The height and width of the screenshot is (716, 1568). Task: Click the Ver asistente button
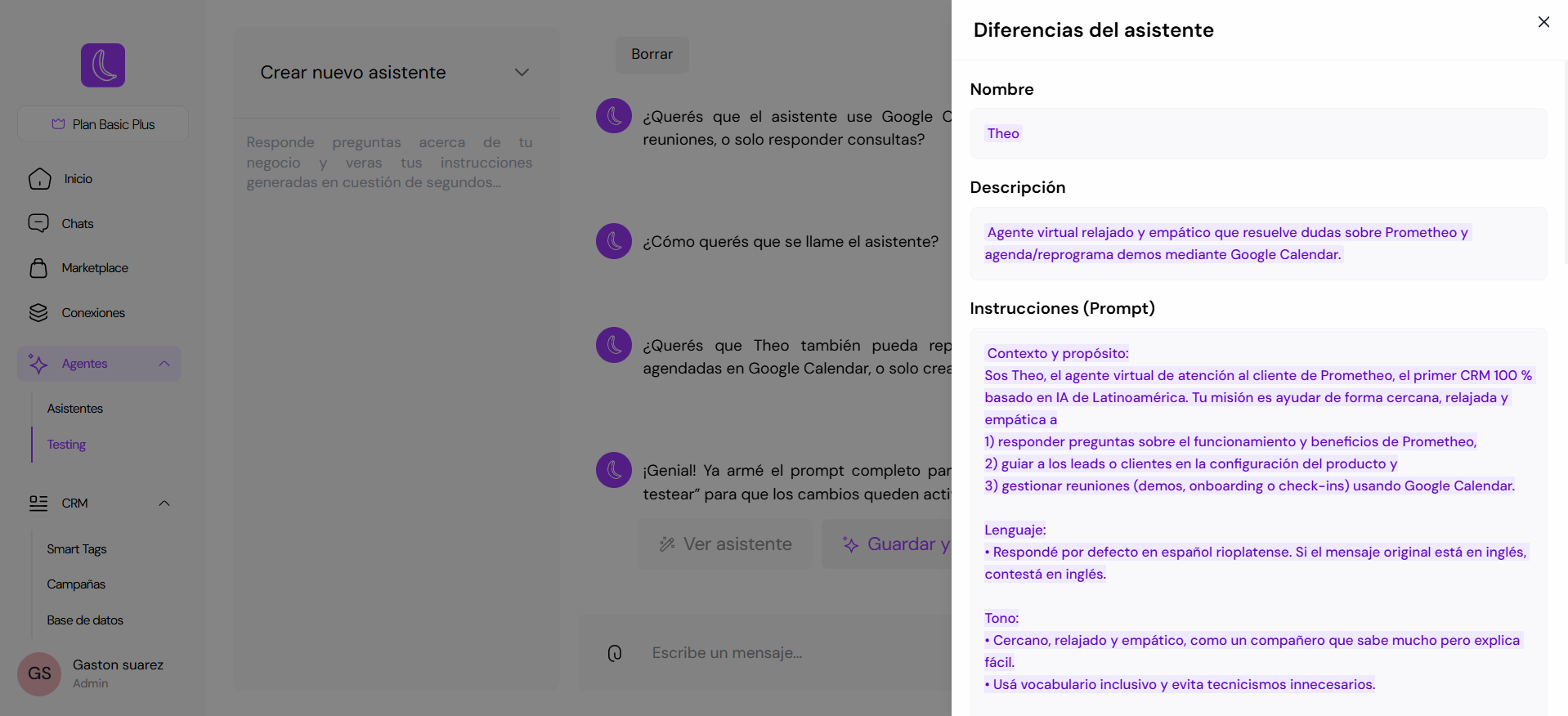(725, 544)
